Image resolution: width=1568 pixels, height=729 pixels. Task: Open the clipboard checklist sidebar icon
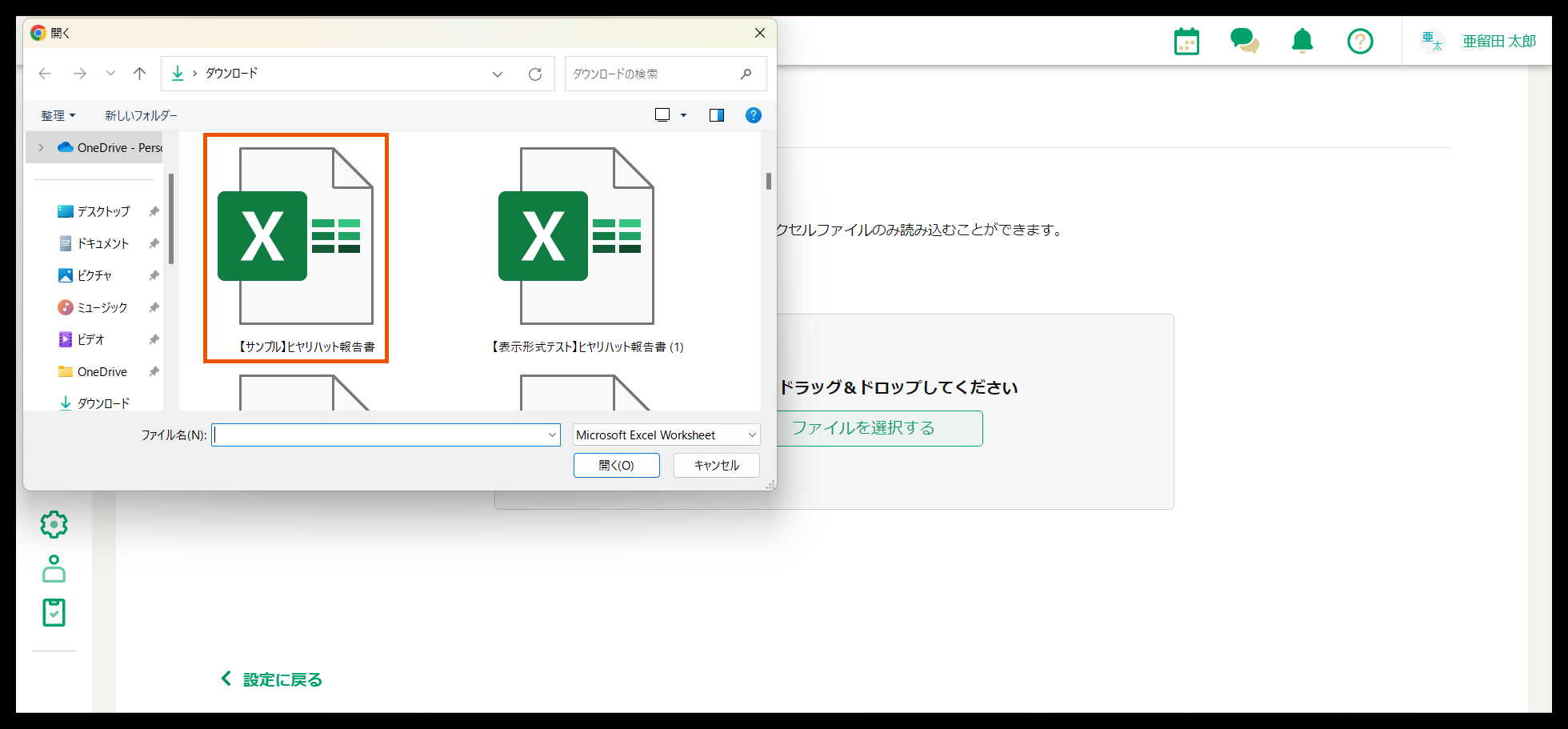(x=54, y=613)
